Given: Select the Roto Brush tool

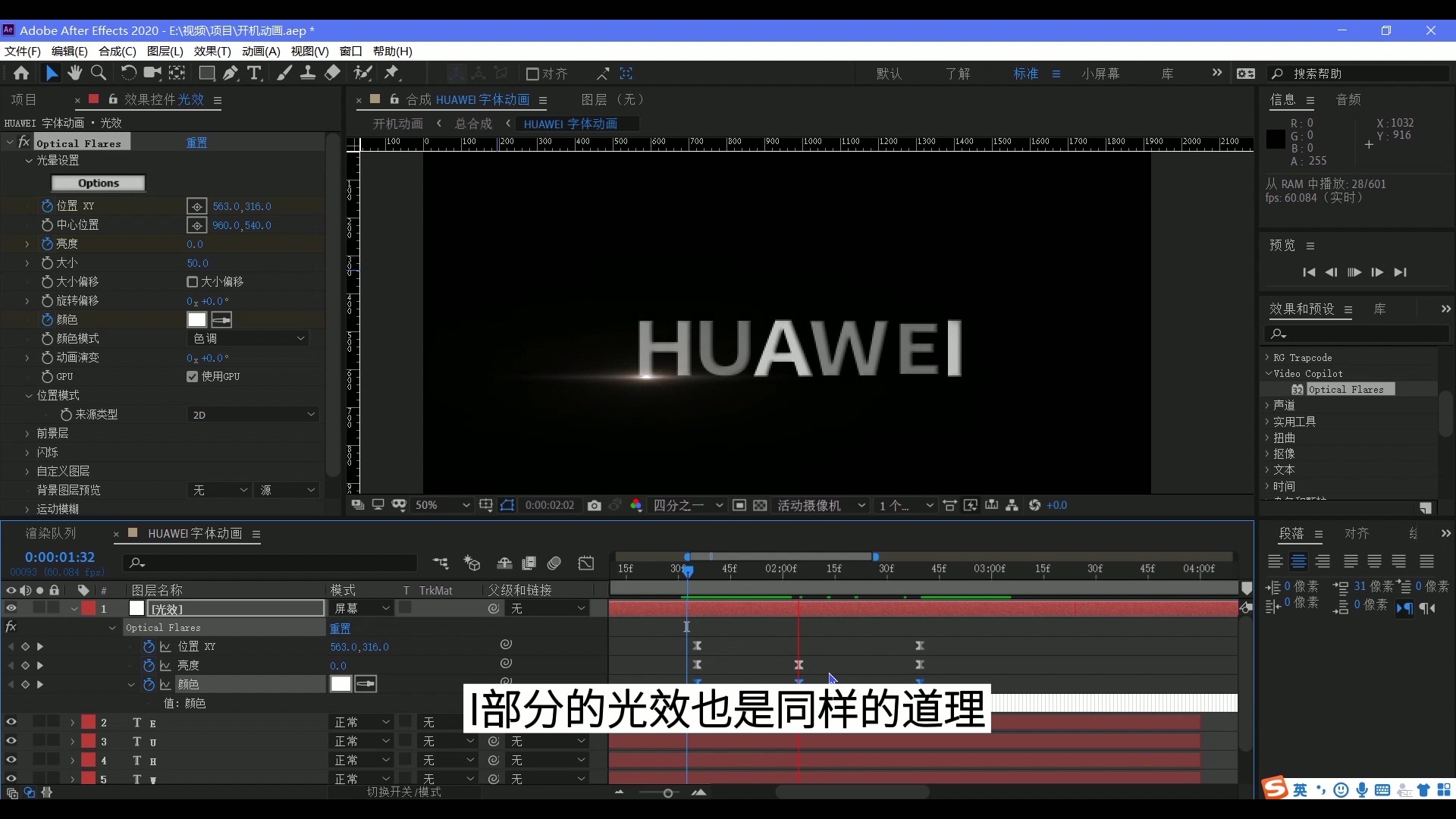Looking at the screenshot, I should point(363,73).
